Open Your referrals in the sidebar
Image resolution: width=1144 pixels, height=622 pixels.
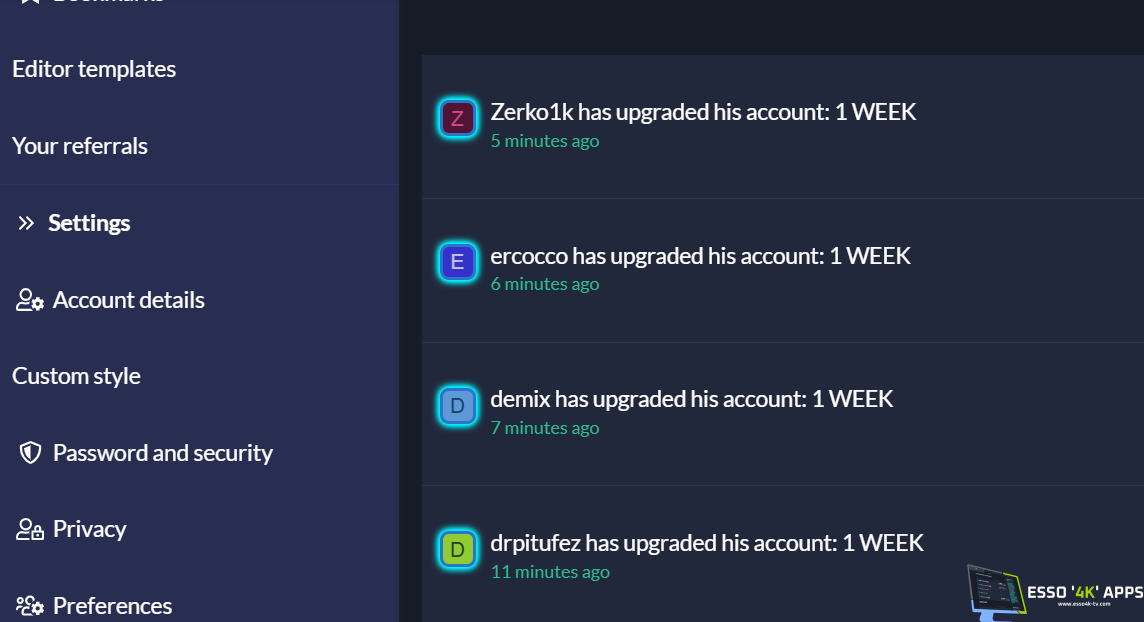pos(80,146)
